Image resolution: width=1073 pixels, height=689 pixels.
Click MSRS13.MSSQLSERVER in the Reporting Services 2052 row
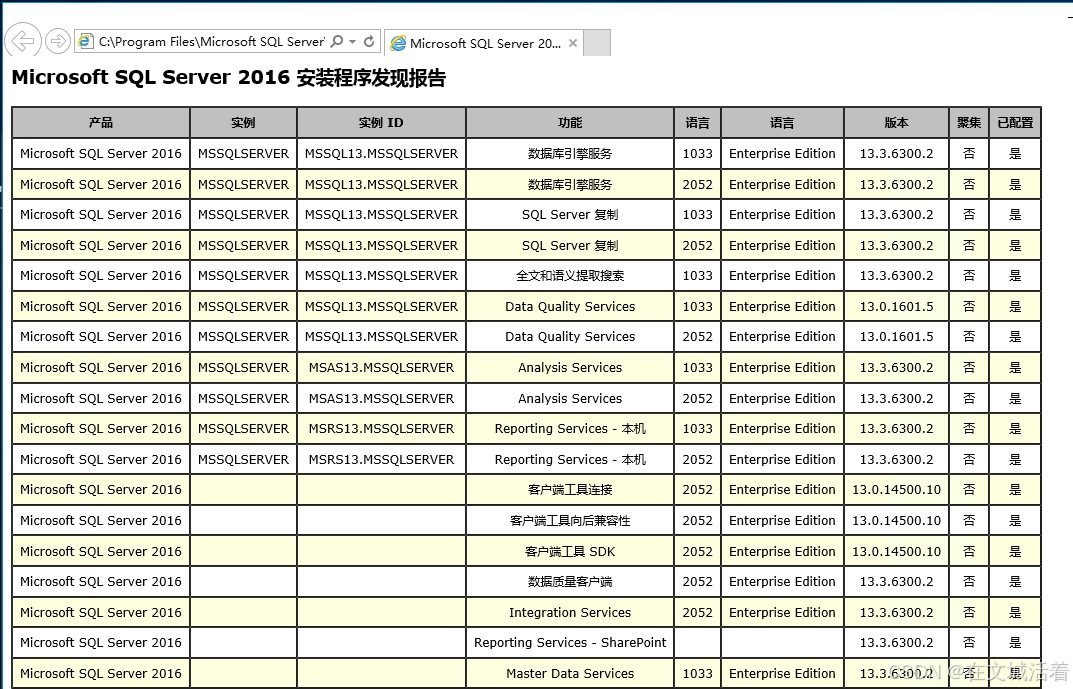pyautogui.click(x=381, y=460)
